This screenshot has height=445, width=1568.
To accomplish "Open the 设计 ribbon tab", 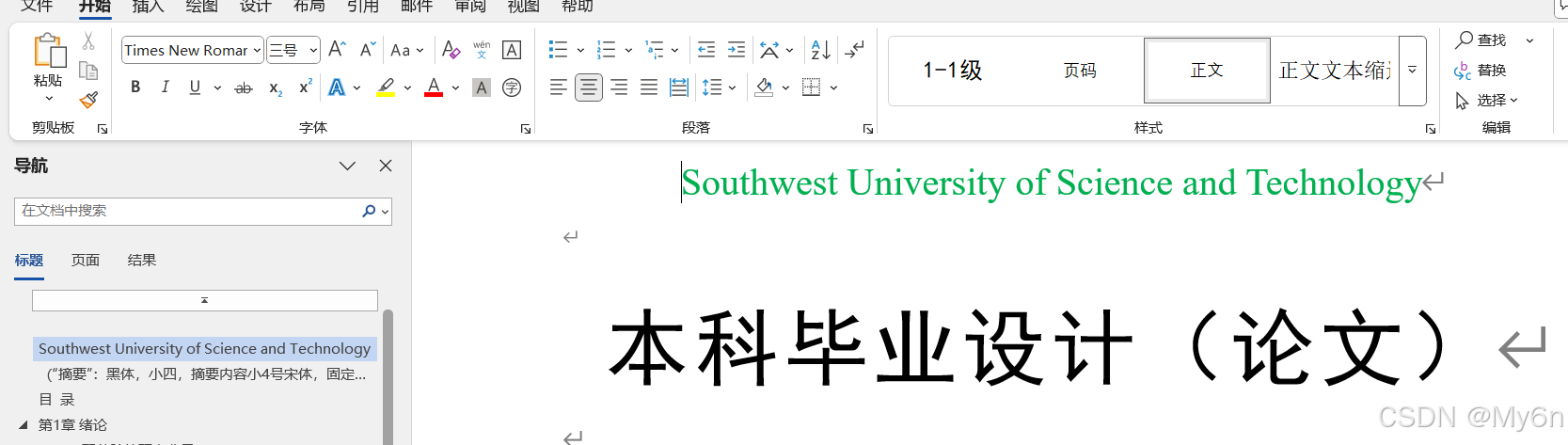I will (256, 7).
